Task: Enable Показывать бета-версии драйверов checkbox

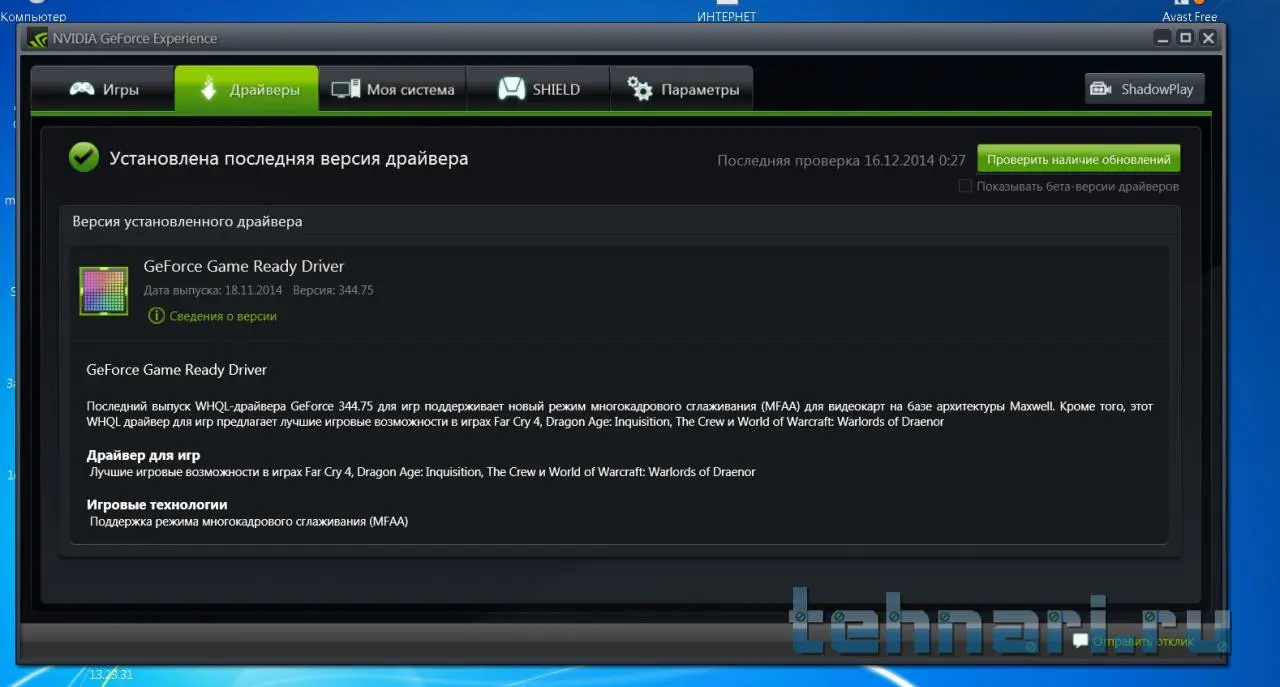Action: click(x=965, y=186)
